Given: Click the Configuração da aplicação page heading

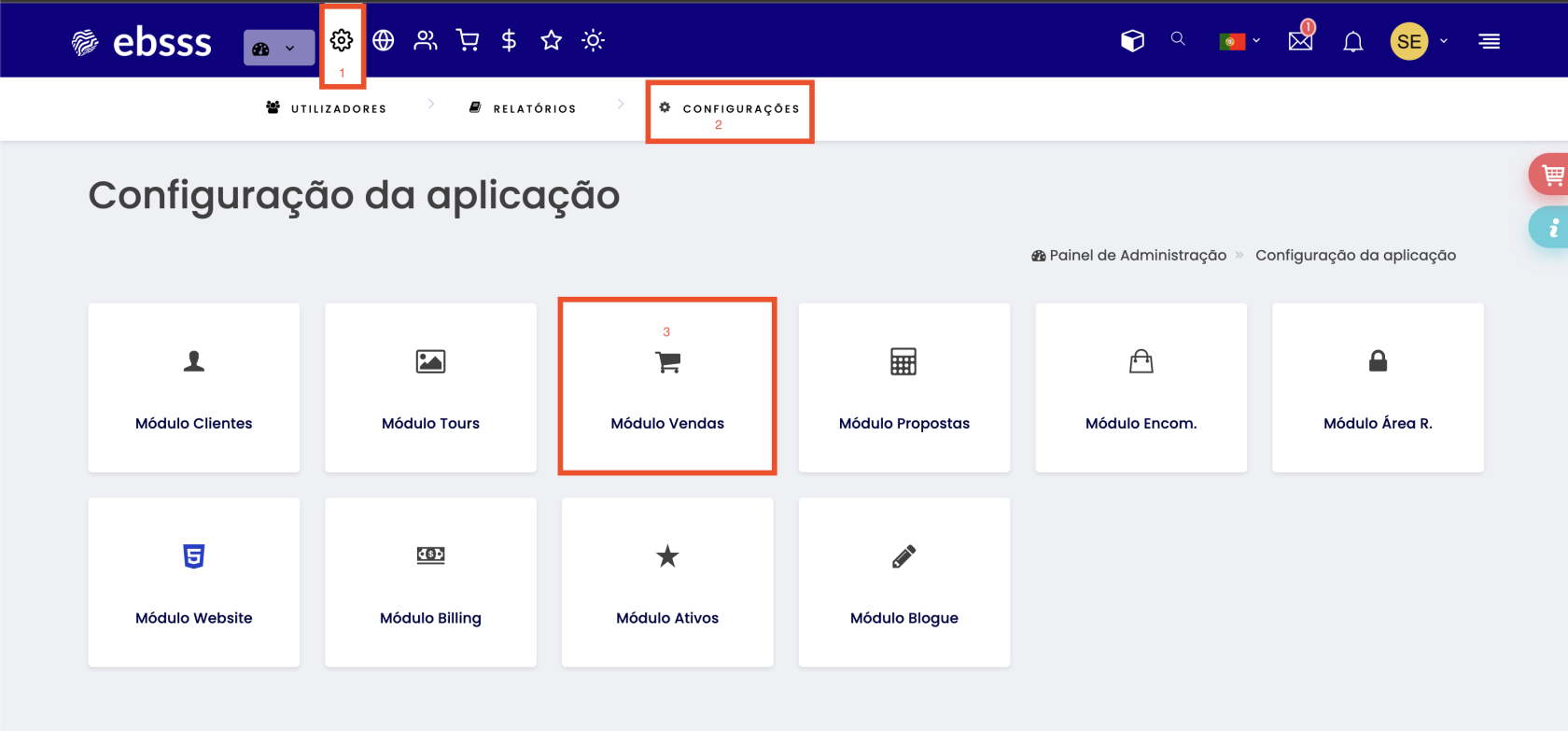Looking at the screenshot, I should [x=354, y=196].
